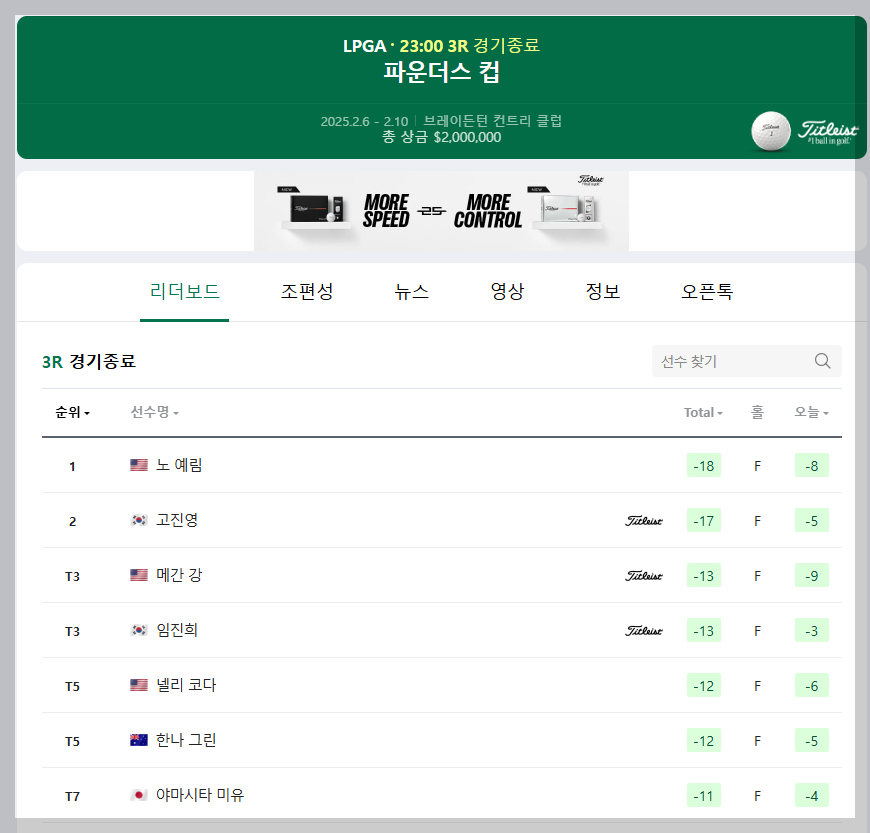Click the -18 total score of 노 예림
Screen dimensions: 870x833
pos(704,466)
